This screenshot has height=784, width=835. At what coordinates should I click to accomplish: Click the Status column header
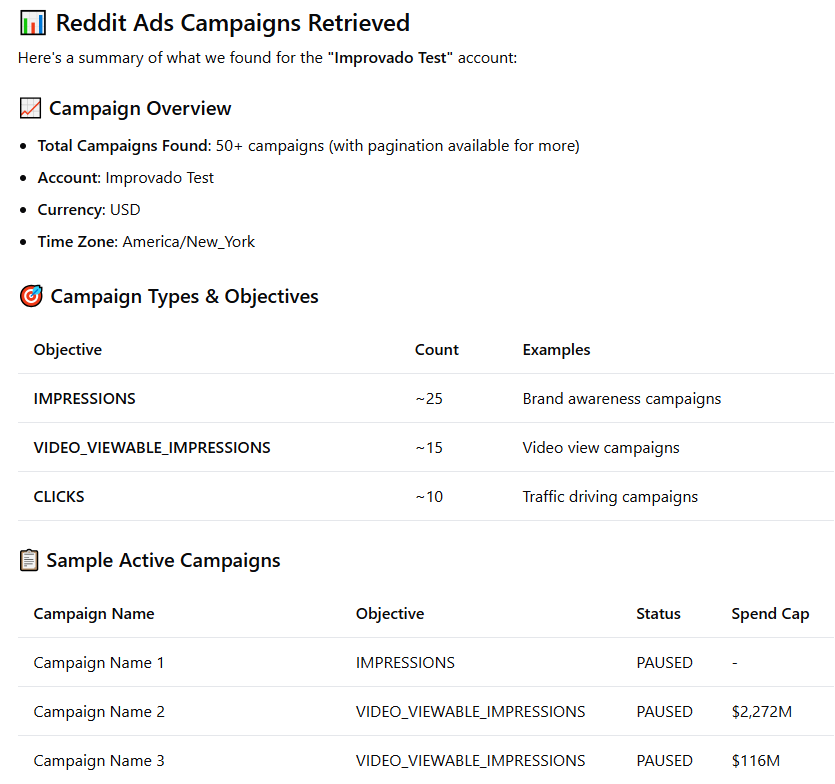coord(658,614)
